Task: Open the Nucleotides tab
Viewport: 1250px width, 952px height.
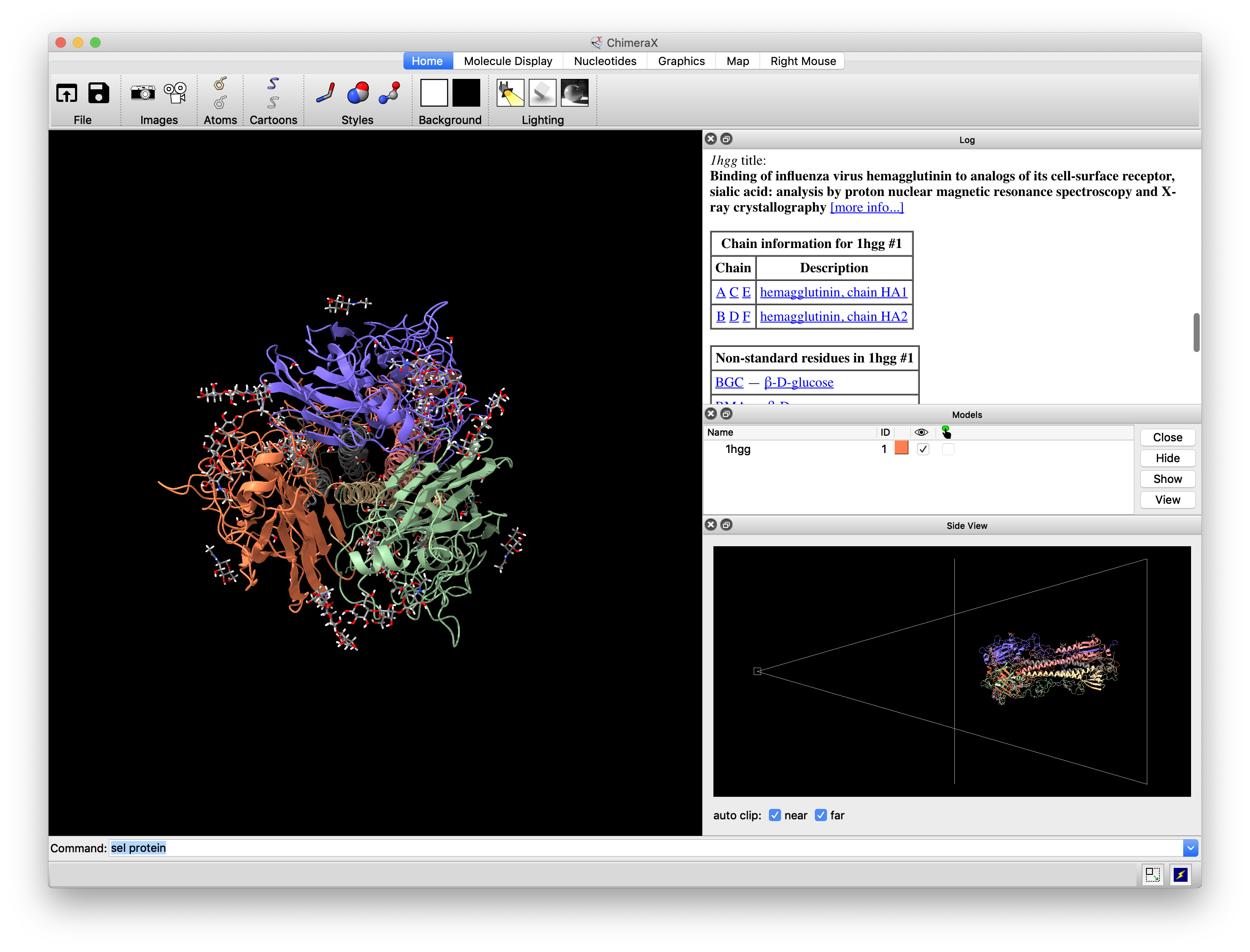Action: 605,61
